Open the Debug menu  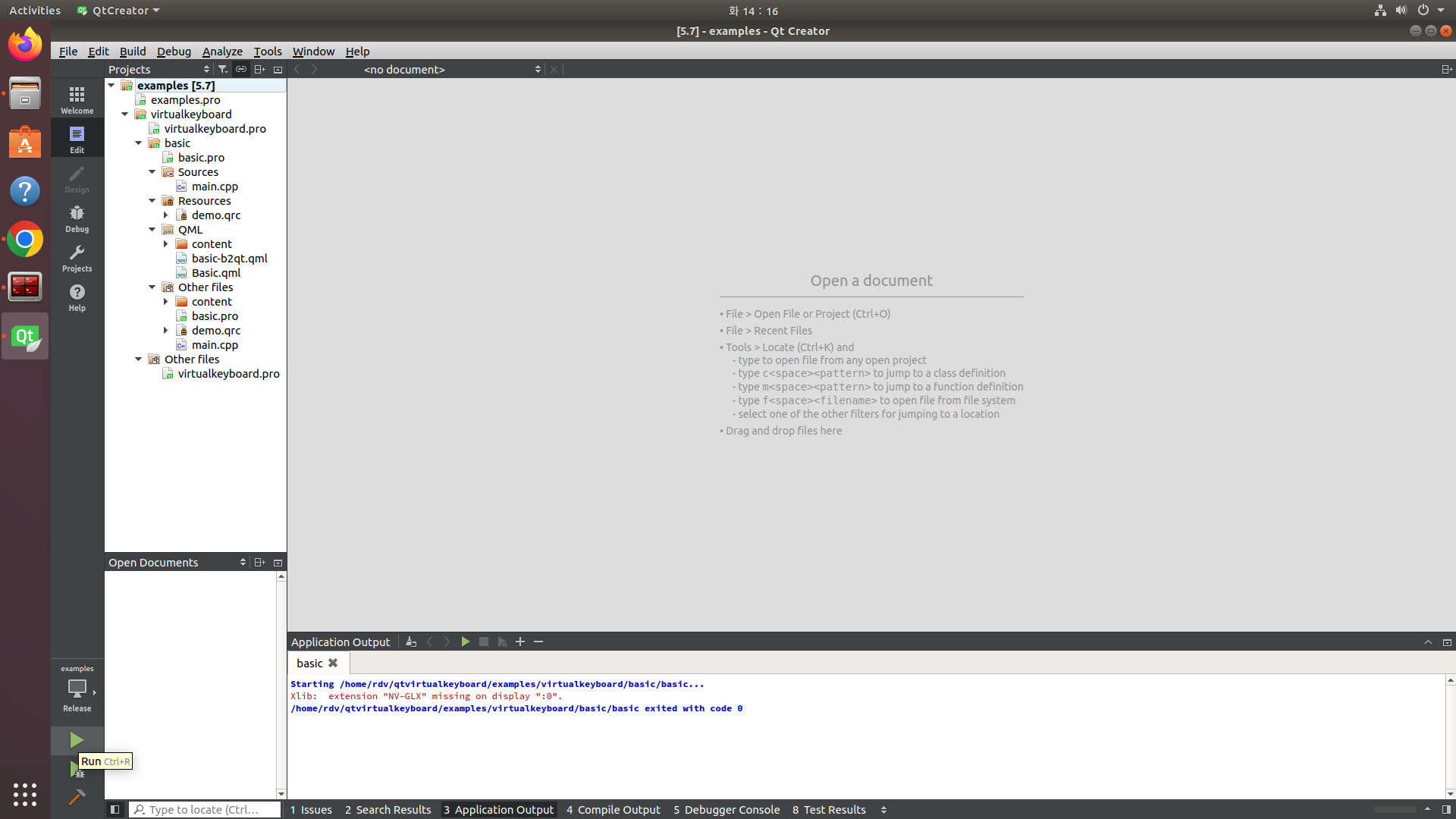pos(174,51)
